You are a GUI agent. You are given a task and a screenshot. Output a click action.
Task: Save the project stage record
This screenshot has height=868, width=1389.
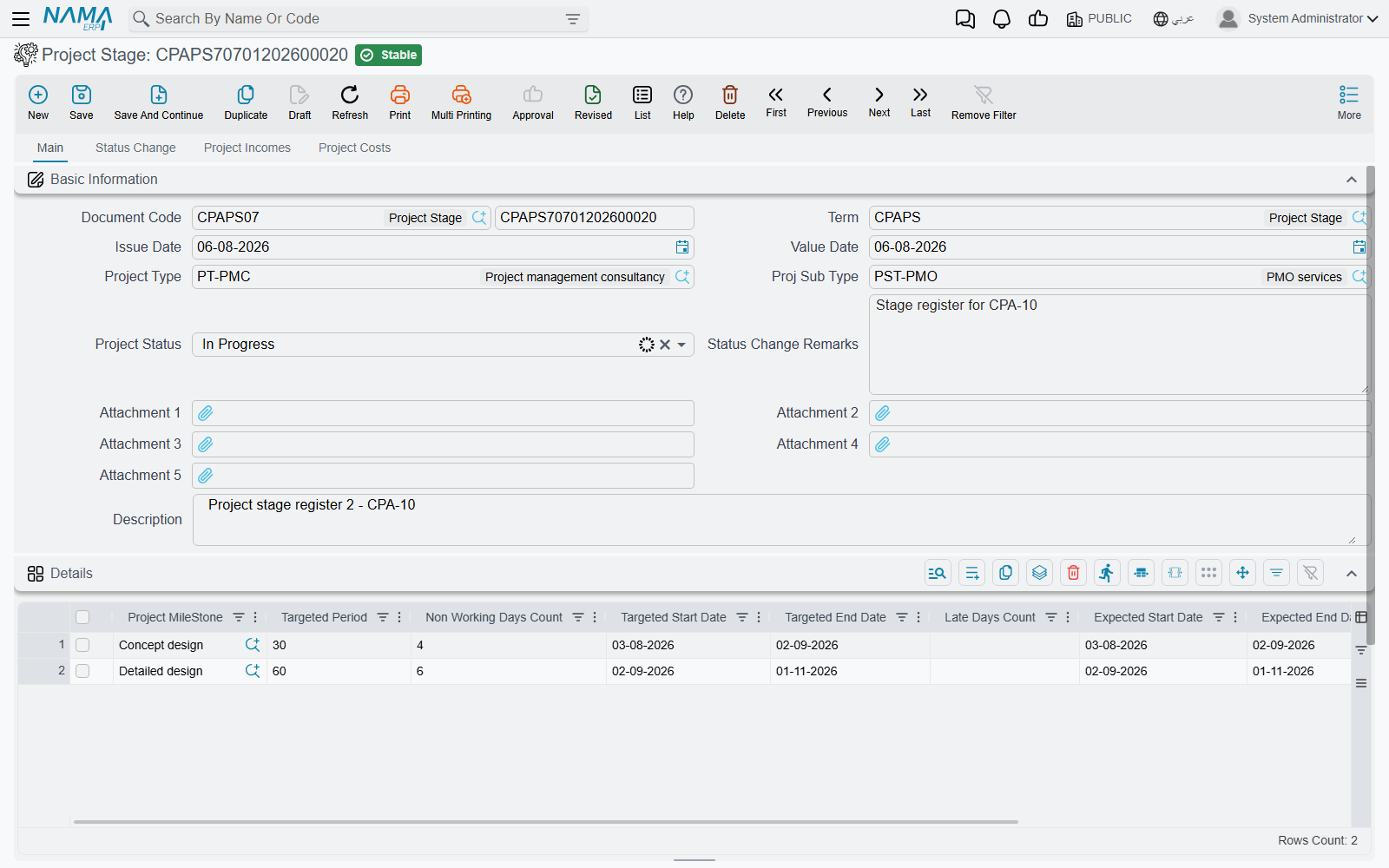(x=82, y=102)
